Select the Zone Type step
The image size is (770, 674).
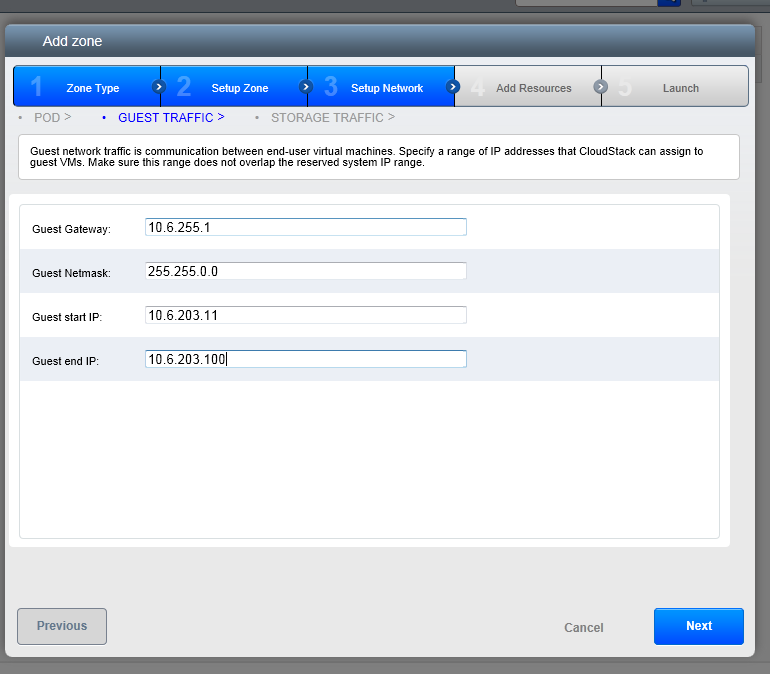click(x=87, y=86)
